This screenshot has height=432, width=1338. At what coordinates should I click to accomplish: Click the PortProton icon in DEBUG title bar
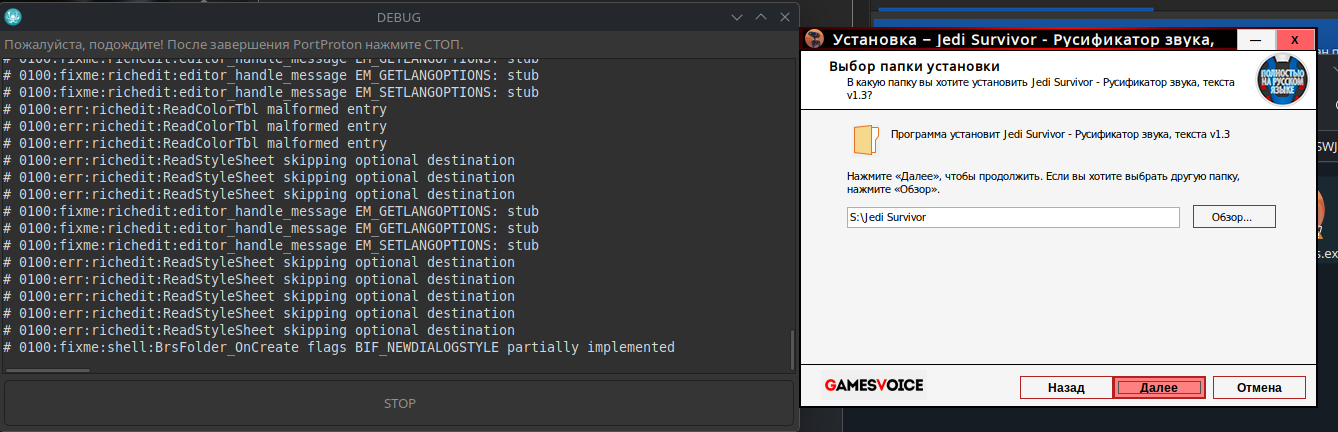tap(14, 17)
